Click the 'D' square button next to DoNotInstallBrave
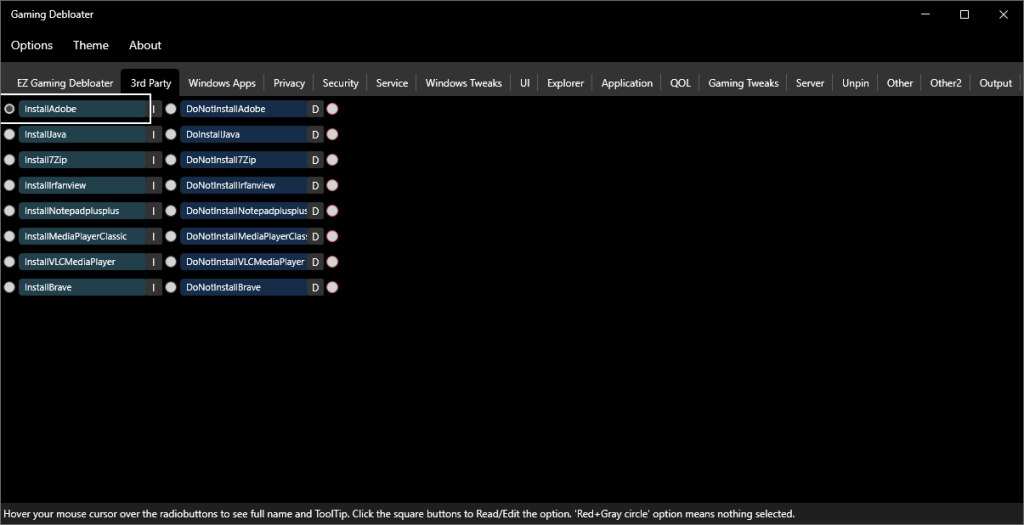This screenshot has height=525, width=1024. click(315, 287)
